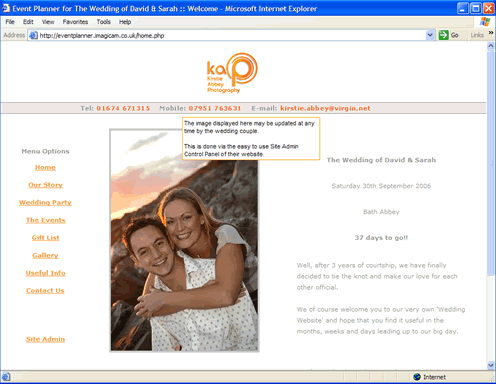Open the Contact Us link
Image resolution: width=496 pixels, height=384 pixels.
click(45, 291)
